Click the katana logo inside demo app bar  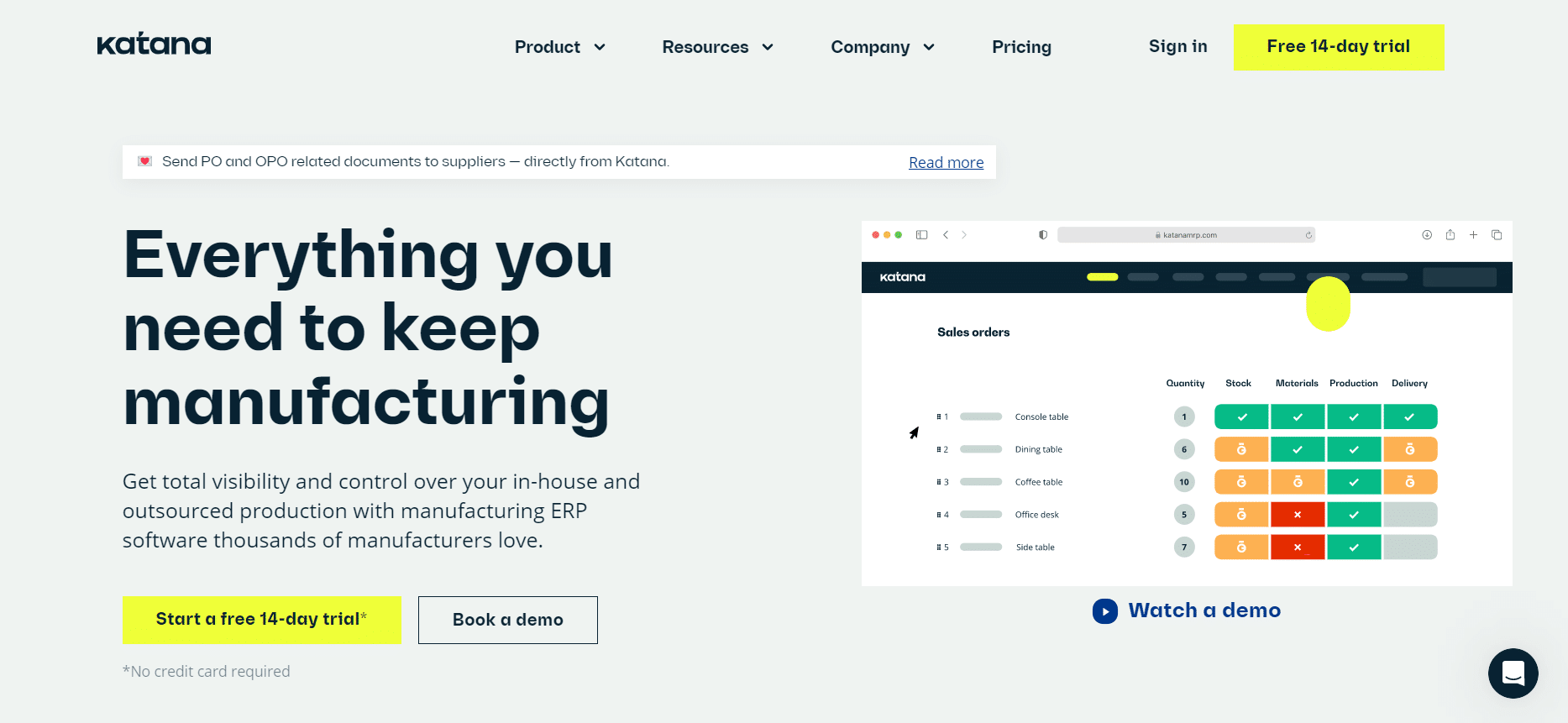(902, 277)
